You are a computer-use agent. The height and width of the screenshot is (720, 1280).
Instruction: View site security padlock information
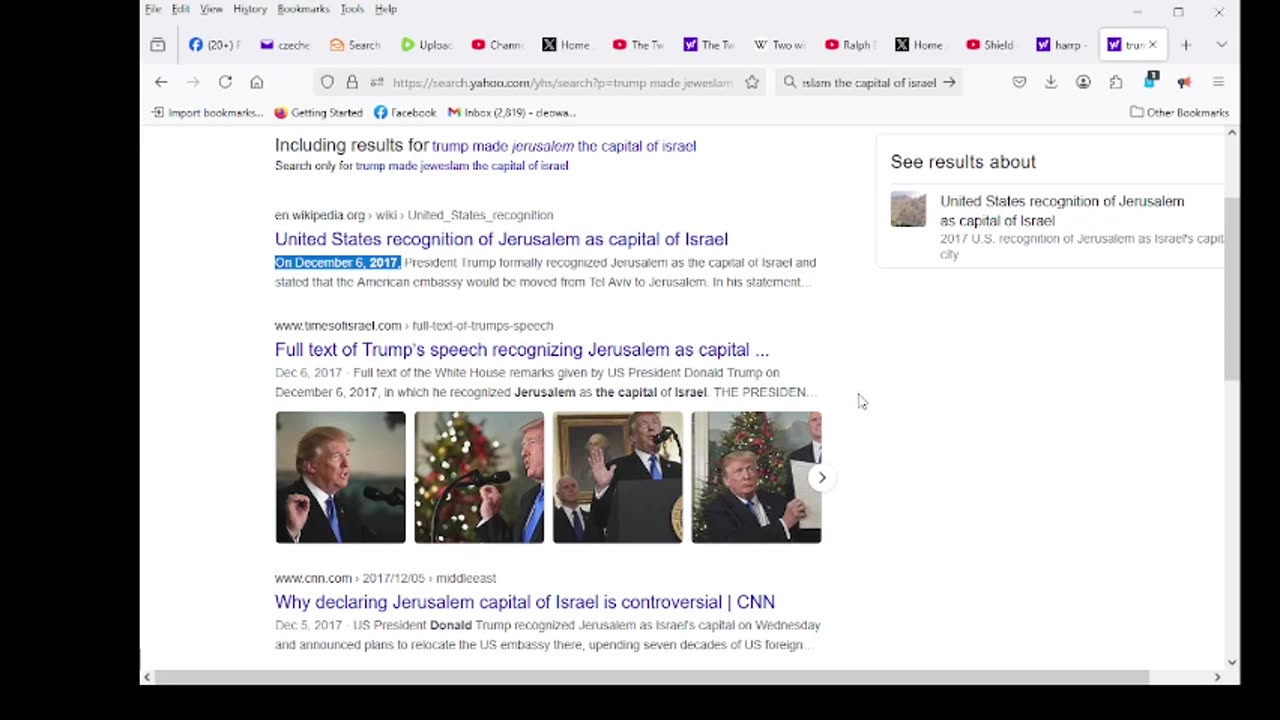[352, 82]
